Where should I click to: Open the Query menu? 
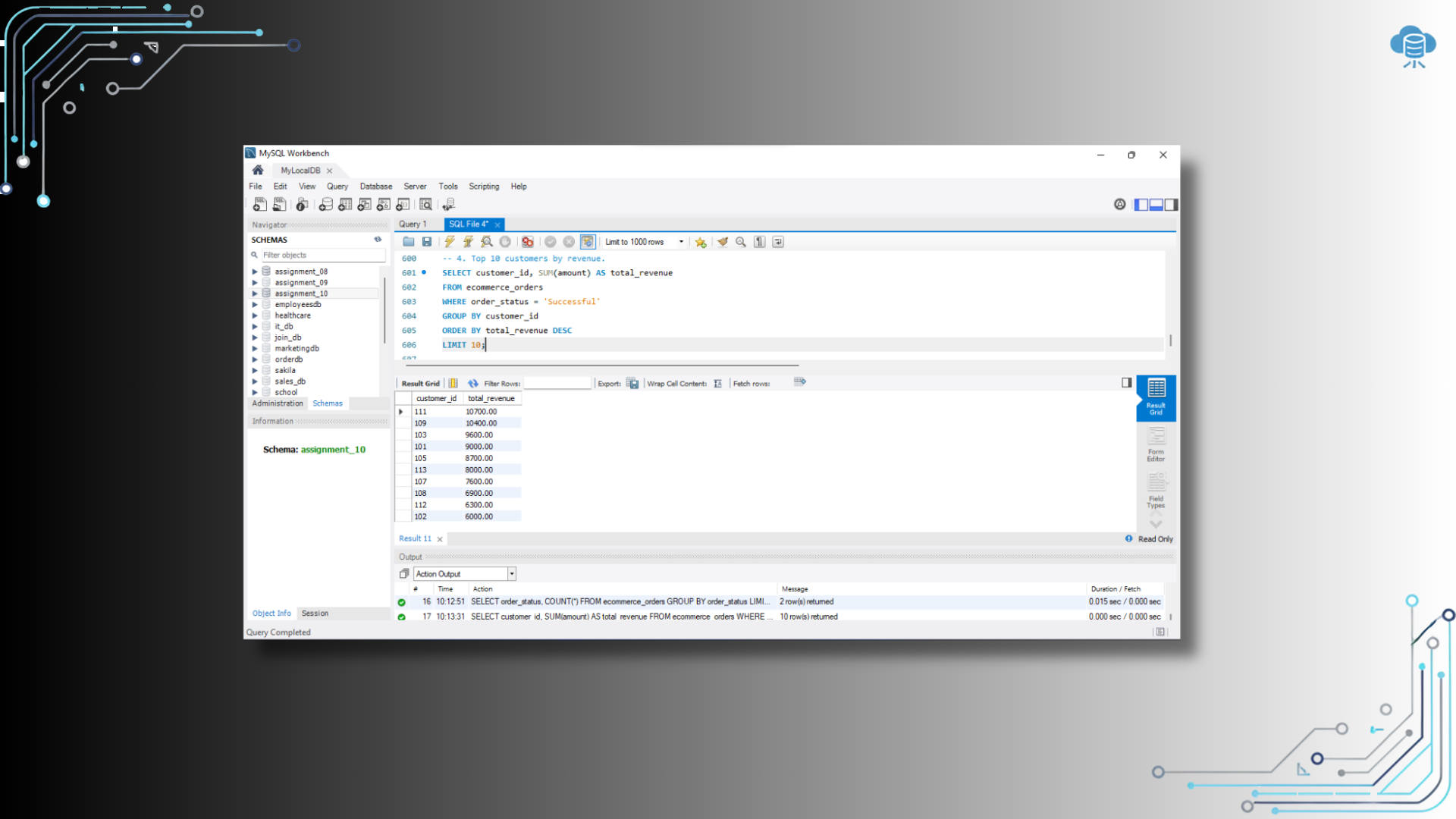click(x=337, y=187)
